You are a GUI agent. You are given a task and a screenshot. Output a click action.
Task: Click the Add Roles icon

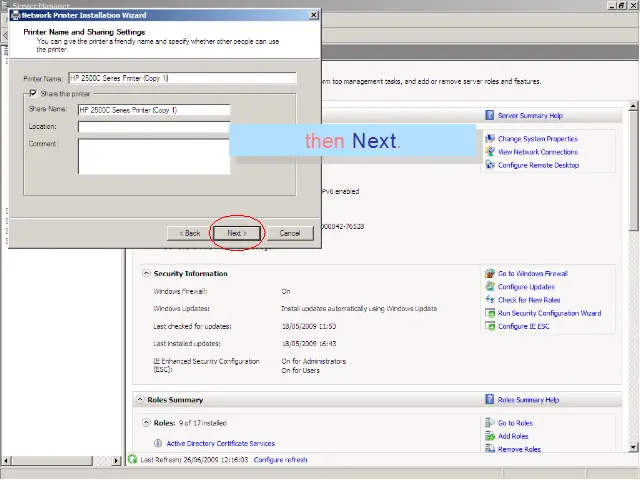[x=490, y=436]
